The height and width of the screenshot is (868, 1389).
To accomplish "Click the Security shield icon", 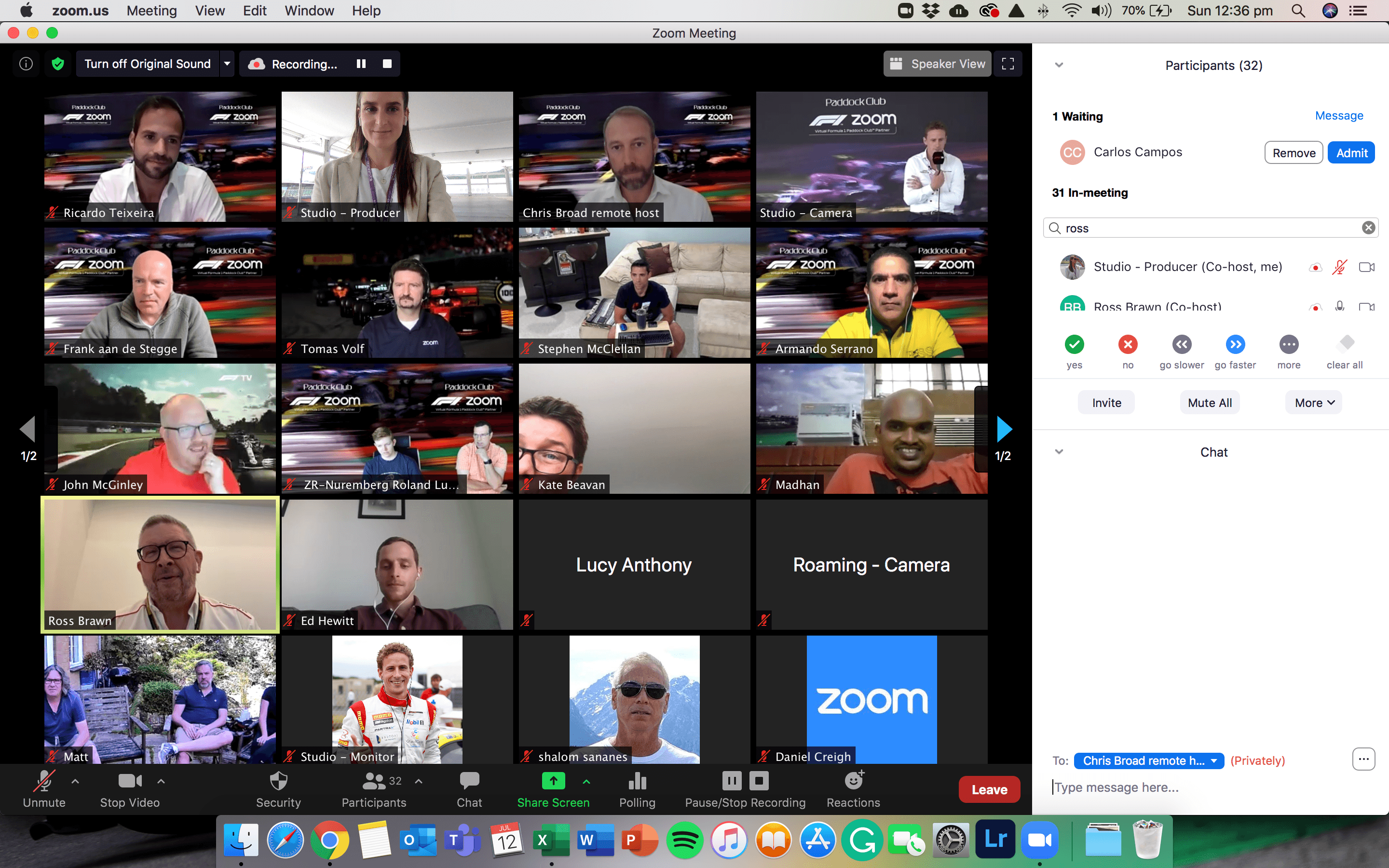I will [x=278, y=781].
